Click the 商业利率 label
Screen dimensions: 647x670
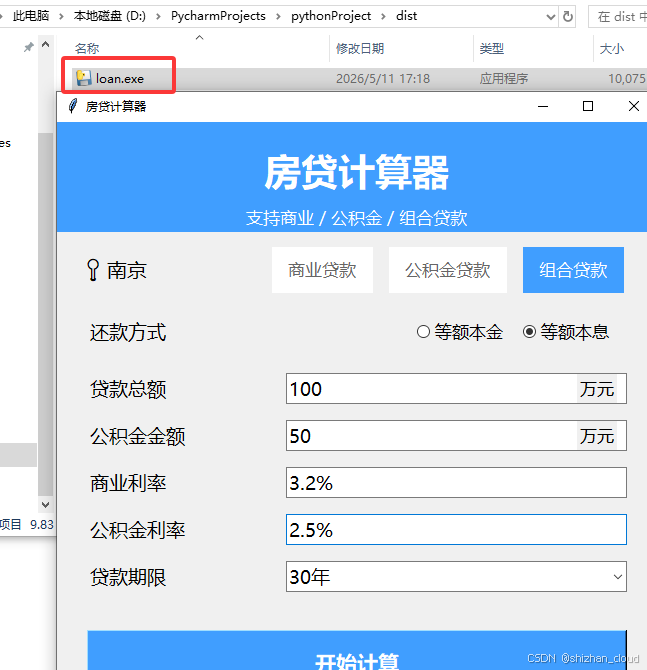[x=128, y=483]
